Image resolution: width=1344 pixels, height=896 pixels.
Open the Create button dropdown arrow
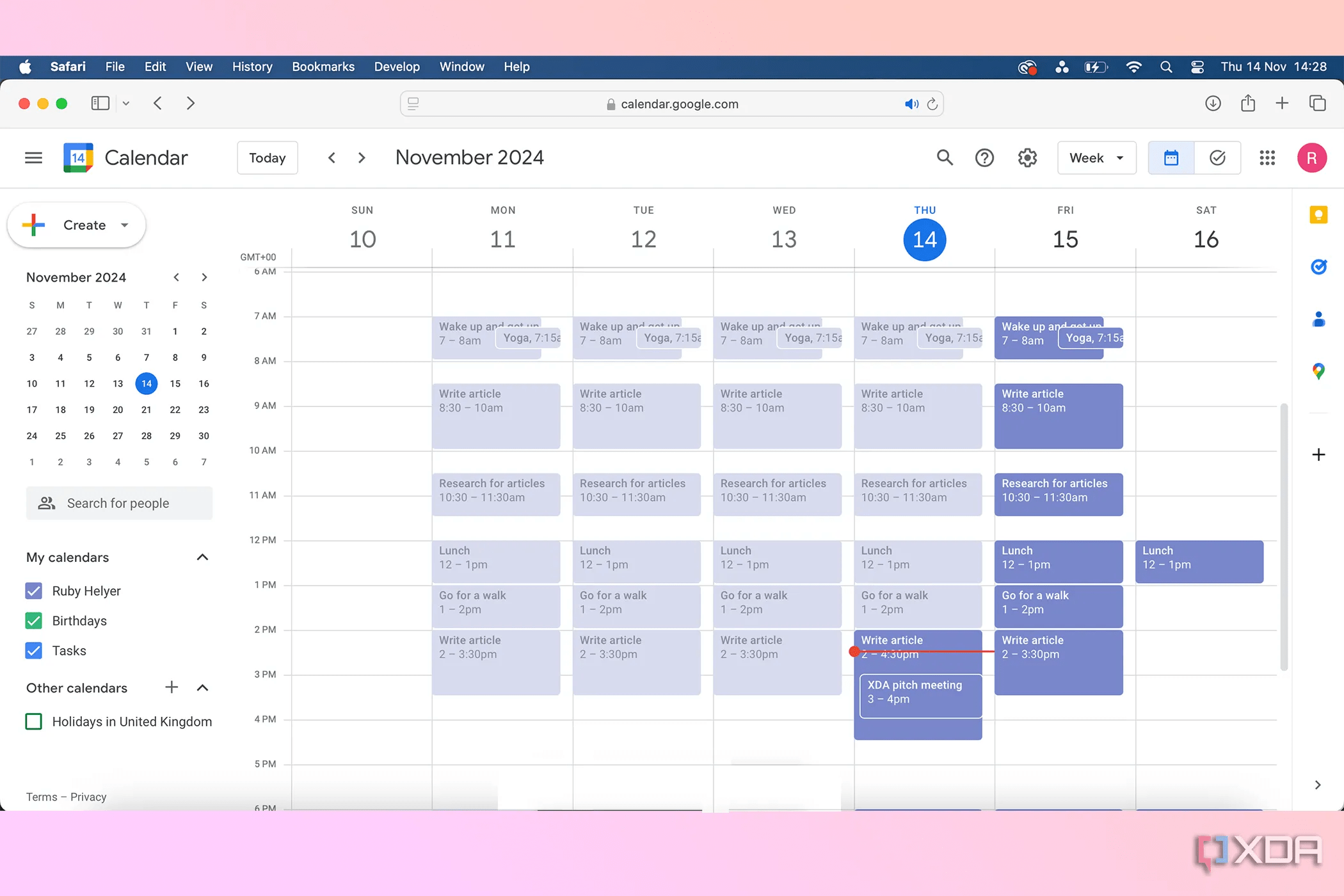coord(125,225)
